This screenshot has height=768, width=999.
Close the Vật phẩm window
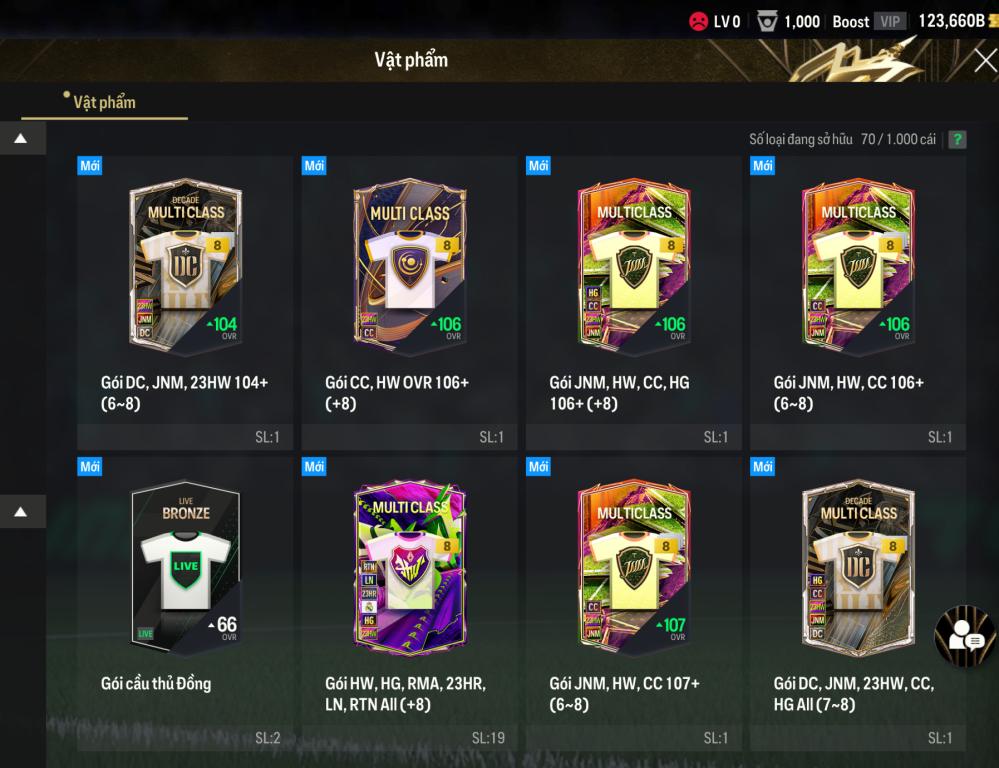[986, 61]
